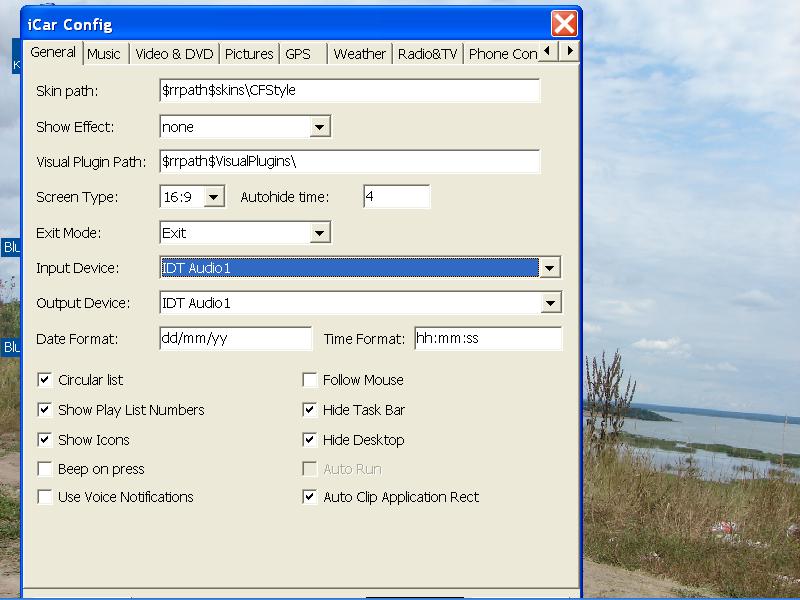Click the Autohide time field
The image size is (800, 600).
[x=396, y=197]
